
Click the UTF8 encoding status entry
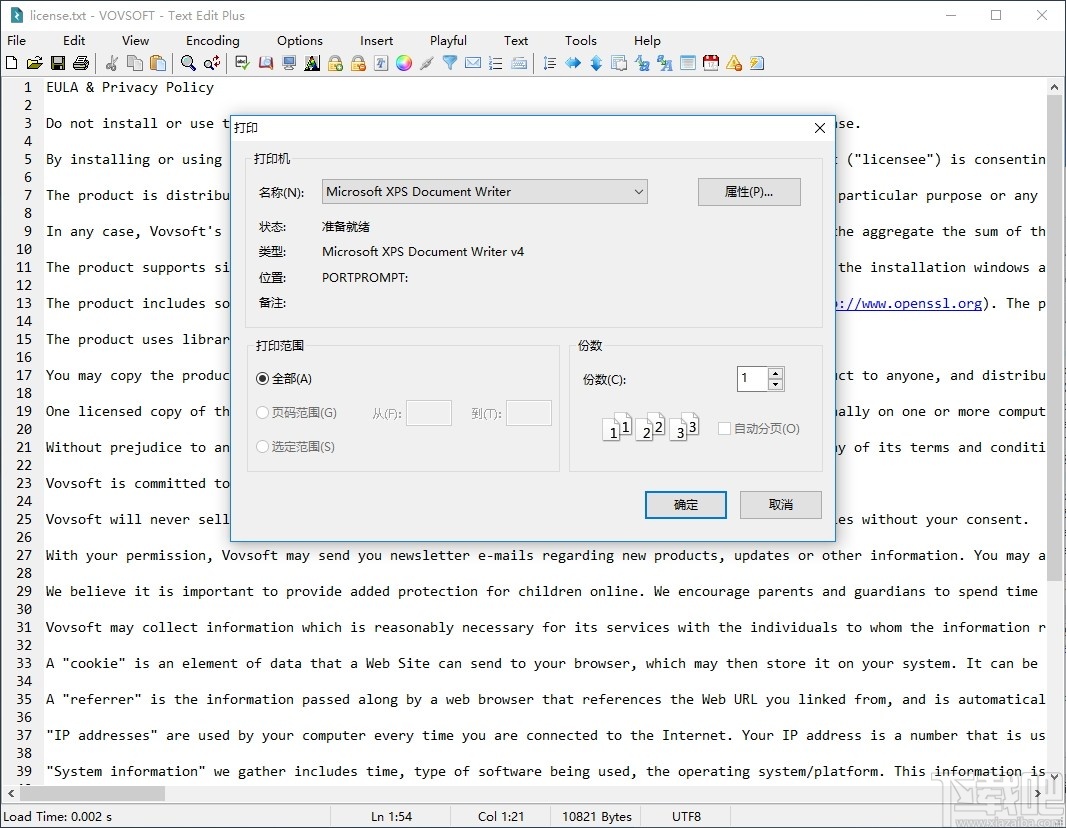pos(686,816)
